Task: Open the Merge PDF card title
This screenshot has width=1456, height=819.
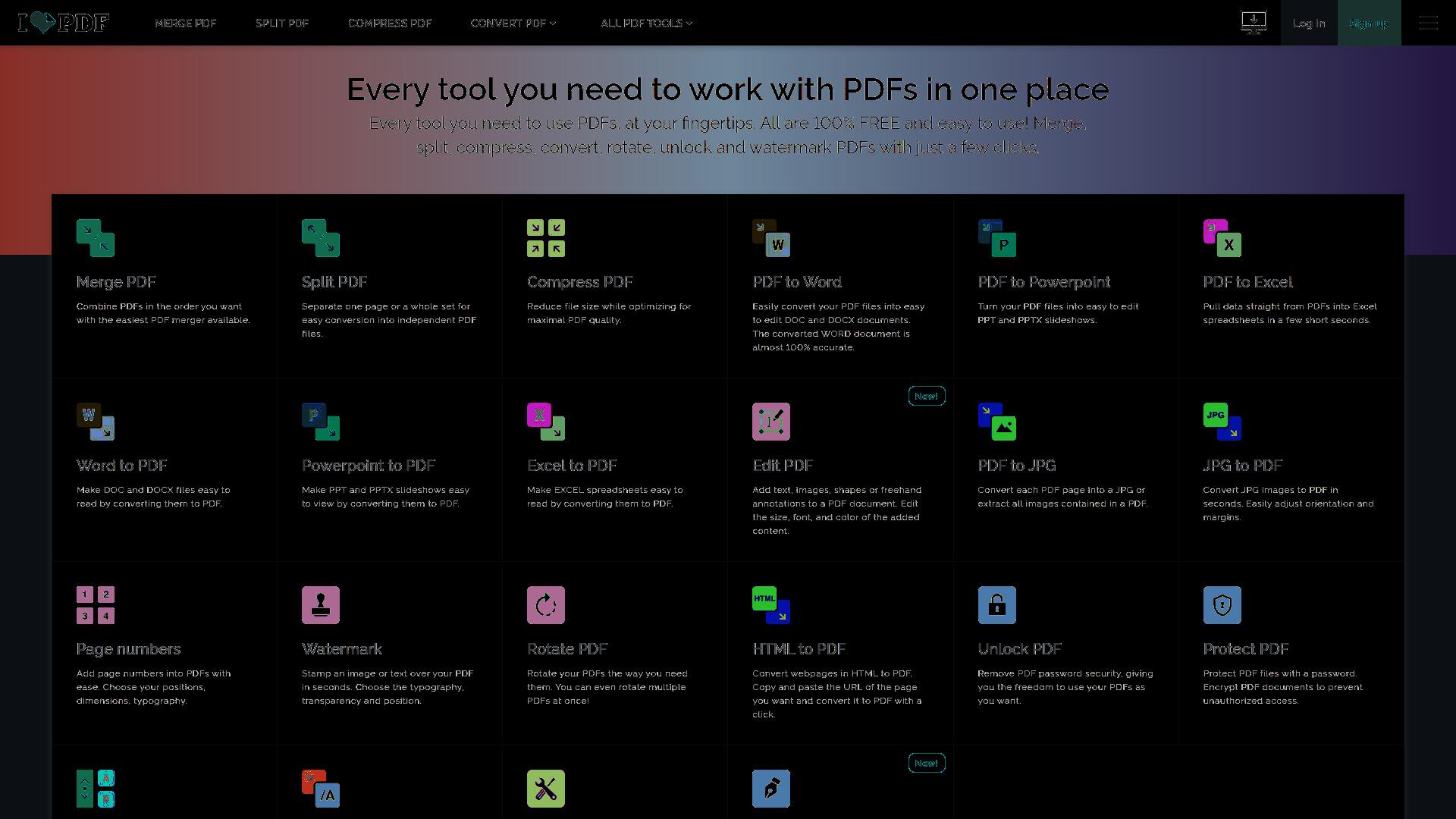Action: pyautogui.click(x=116, y=282)
